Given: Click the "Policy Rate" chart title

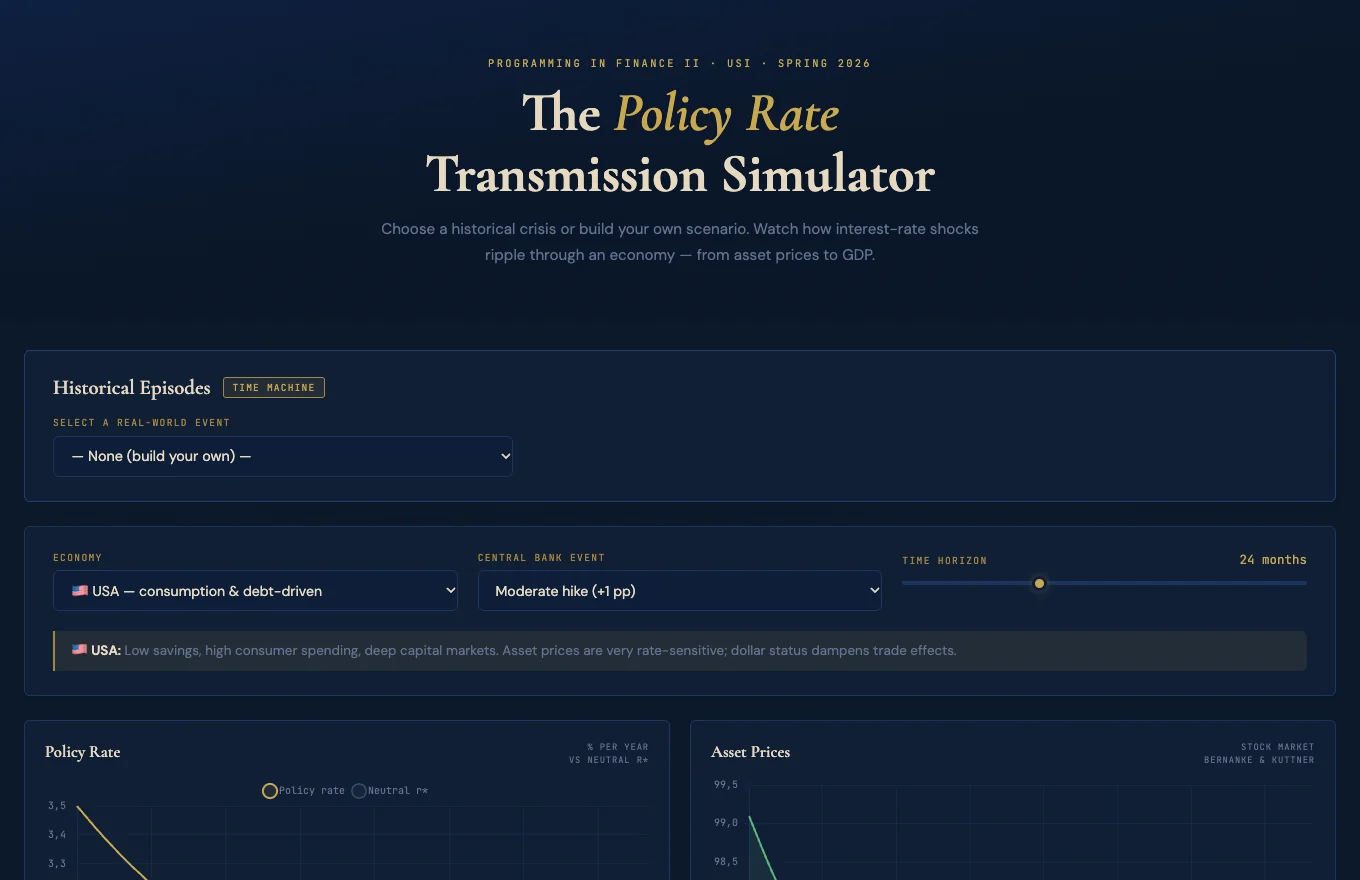Looking at the screenshot, I should [83, 752].
